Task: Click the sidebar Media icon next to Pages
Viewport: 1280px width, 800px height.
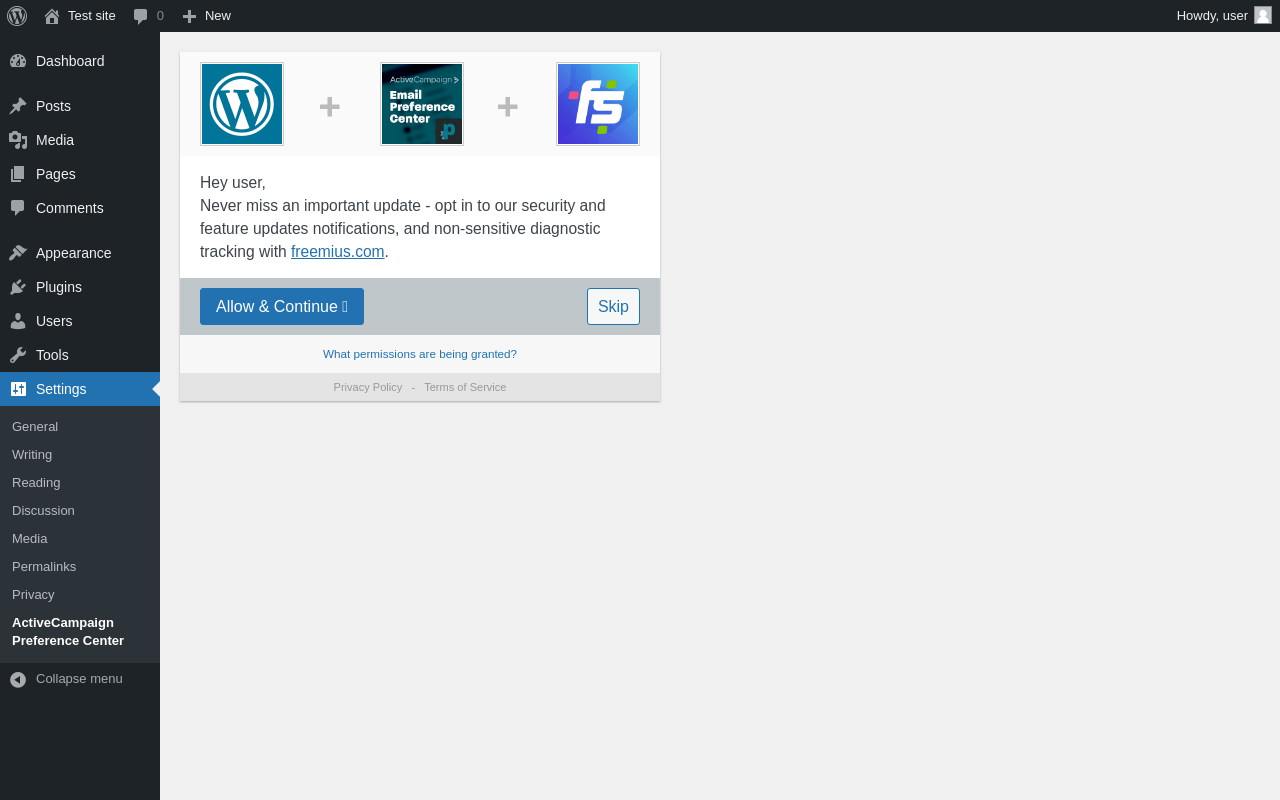Action: tap(18, 140)
